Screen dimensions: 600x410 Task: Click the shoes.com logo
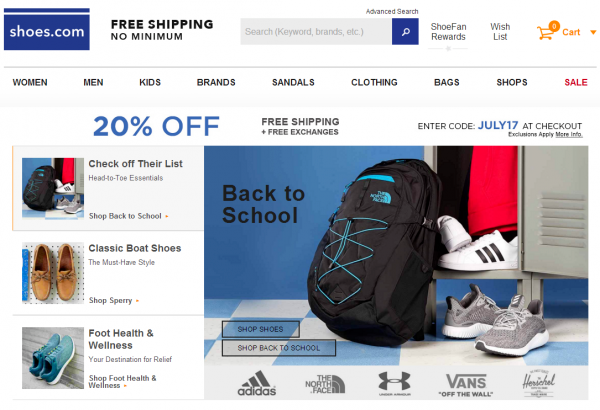click(47, 29)
